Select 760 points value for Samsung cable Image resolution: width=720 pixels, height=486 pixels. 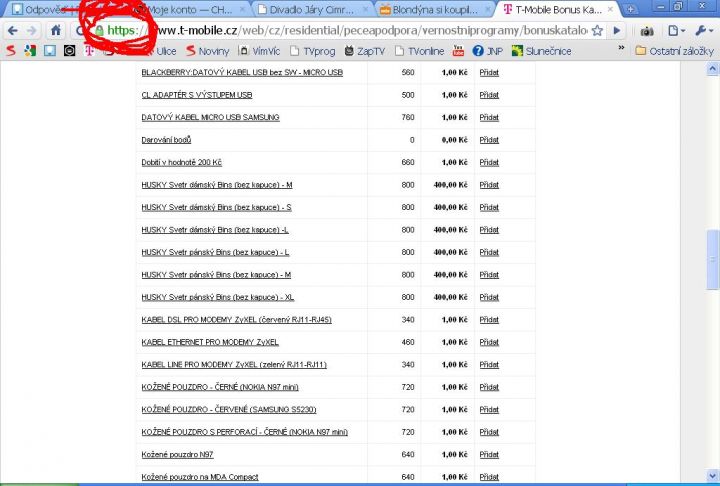tap(408, 118)
